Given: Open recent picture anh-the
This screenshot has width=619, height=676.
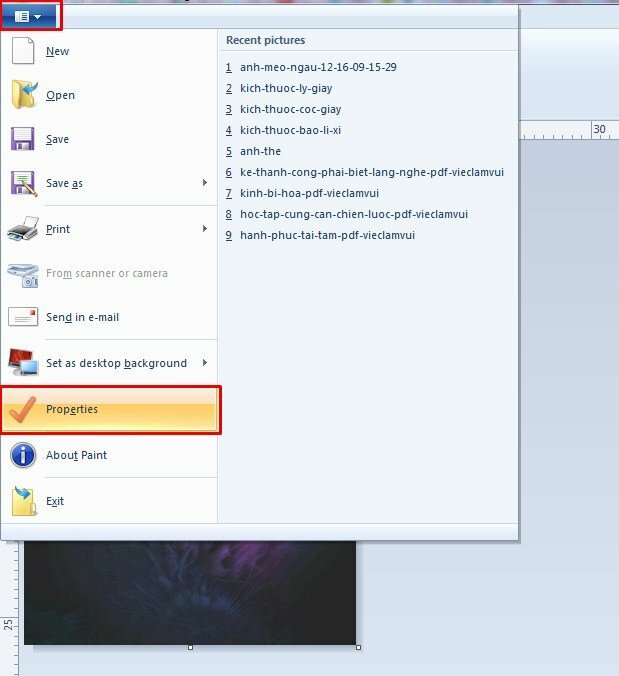Looking at the screenshot, I should coord(260,151).
